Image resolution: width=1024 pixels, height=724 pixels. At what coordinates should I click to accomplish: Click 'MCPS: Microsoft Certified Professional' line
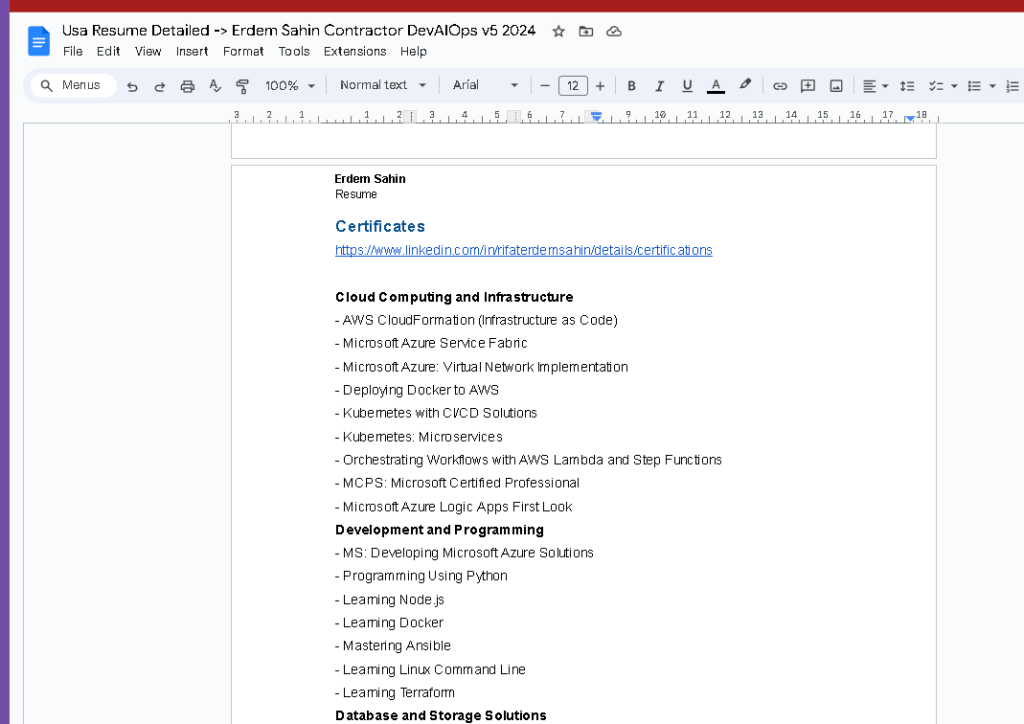coord(457,482)
